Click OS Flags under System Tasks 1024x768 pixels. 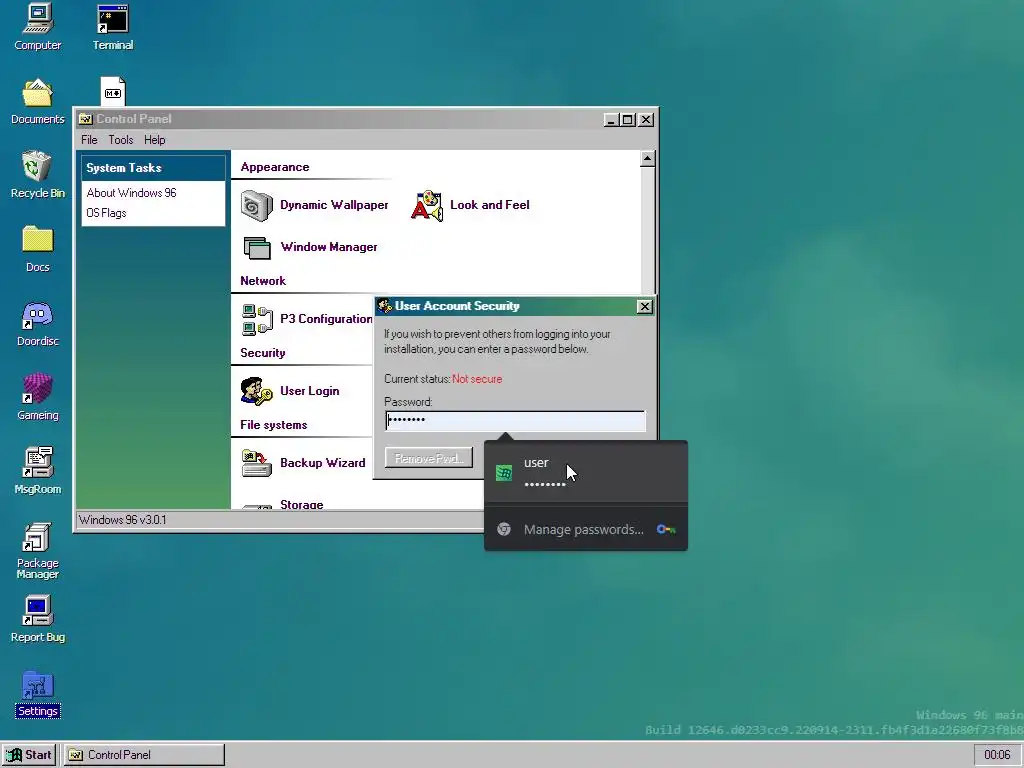point(106,213)
